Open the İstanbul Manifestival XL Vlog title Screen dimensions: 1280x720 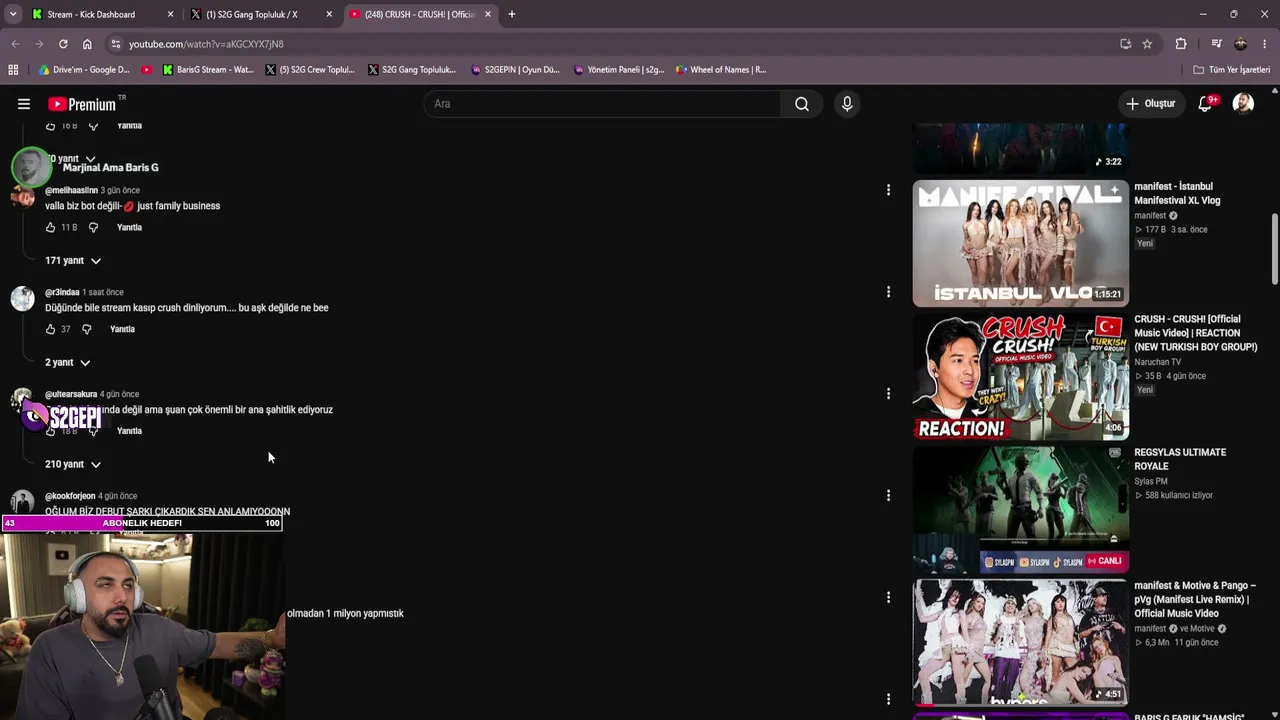click(1177, 193)
